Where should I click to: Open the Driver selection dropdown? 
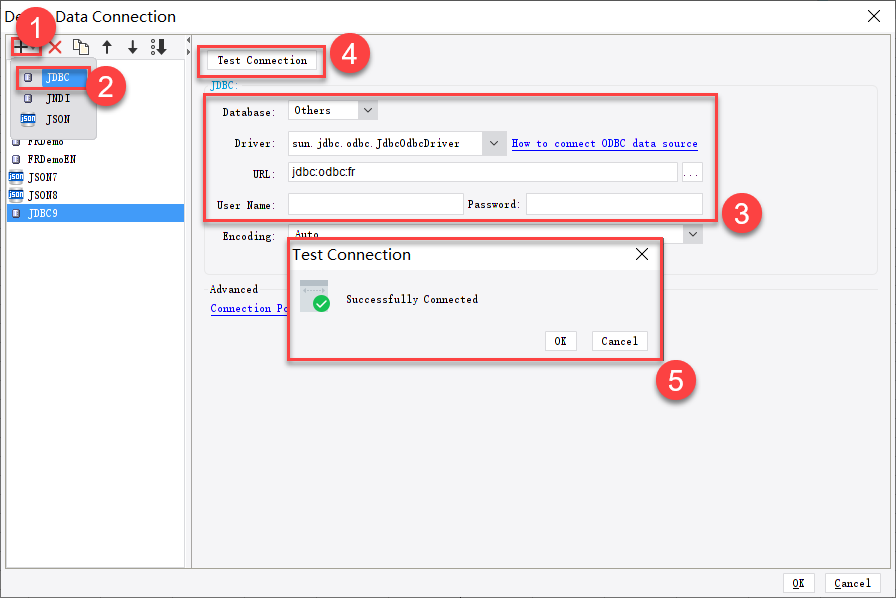click(x=494, y=143)
